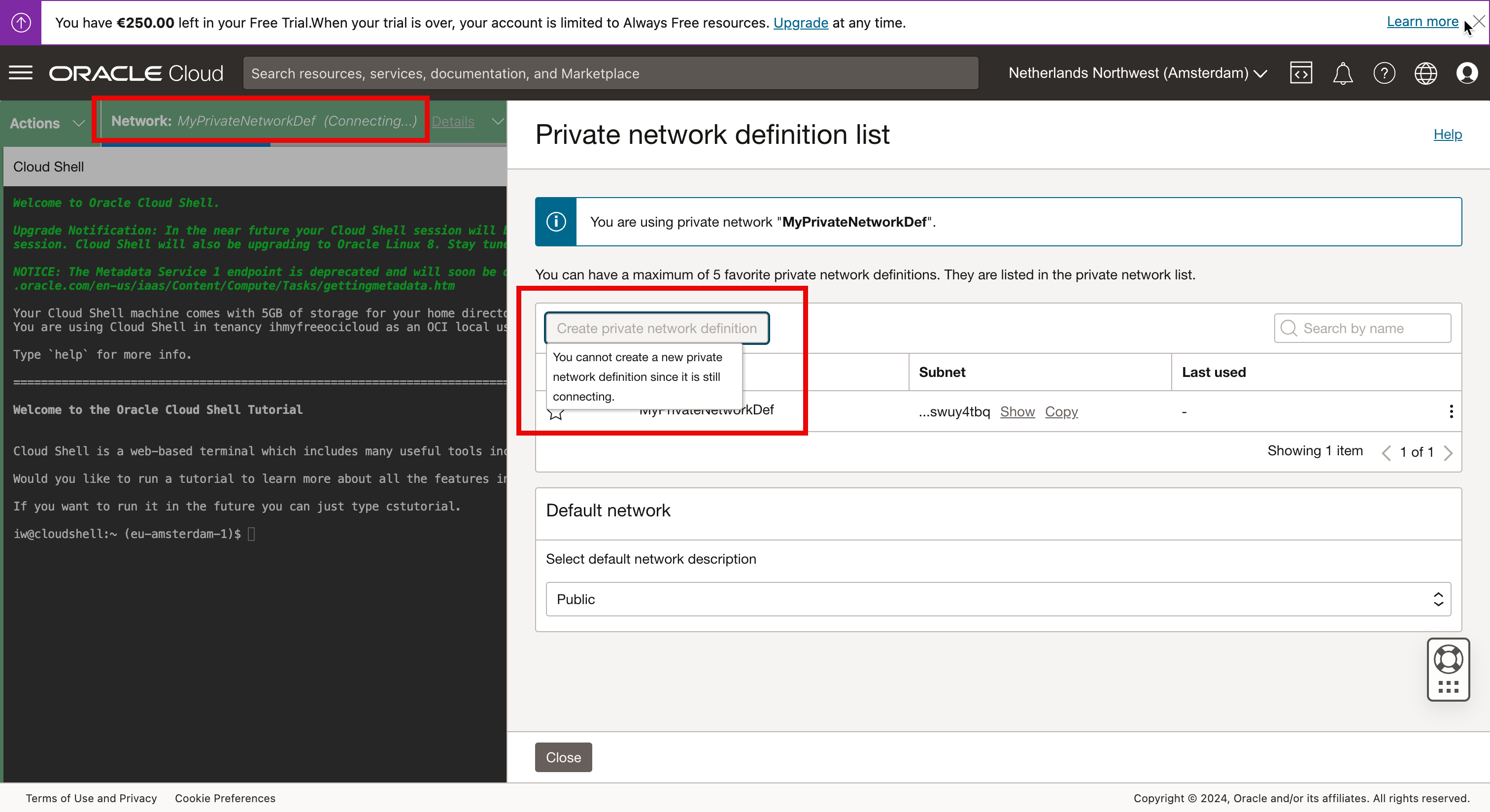This screenshot has height=812, width=1490.
Task: Open row actions three-dot menu
Action: pyautogui.click(x=1451, y=411)
